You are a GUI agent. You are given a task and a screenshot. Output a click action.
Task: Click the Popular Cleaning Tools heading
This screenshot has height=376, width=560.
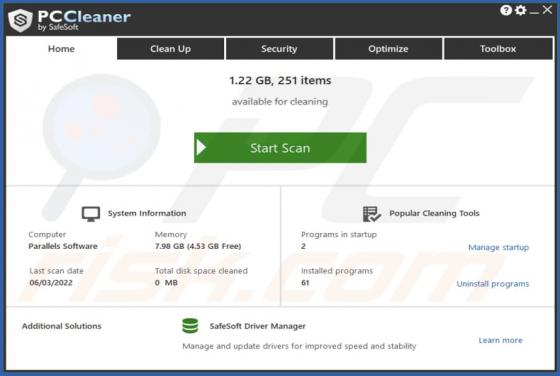[x=434, y=213]
